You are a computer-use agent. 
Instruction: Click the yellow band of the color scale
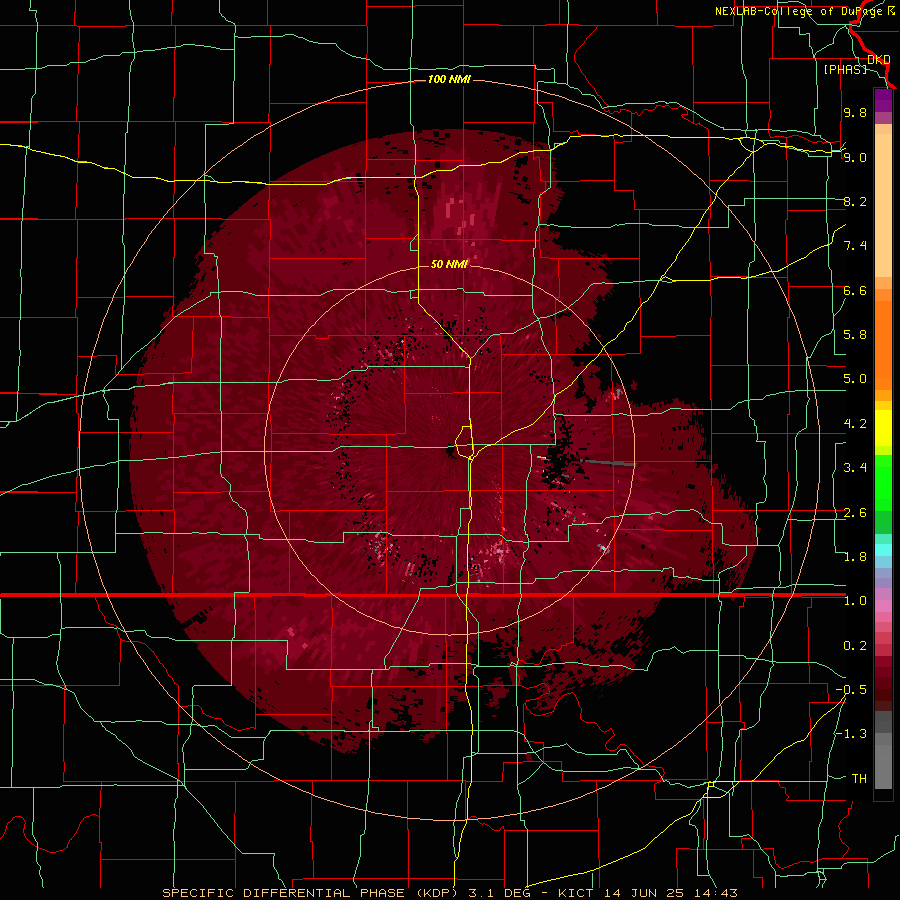(x=883, y=428)
